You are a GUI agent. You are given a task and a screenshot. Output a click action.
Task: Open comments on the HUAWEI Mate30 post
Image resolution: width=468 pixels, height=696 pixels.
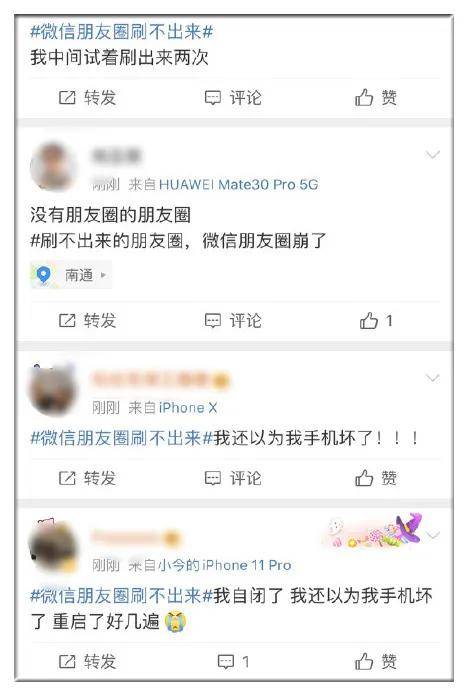coord(213,320)
